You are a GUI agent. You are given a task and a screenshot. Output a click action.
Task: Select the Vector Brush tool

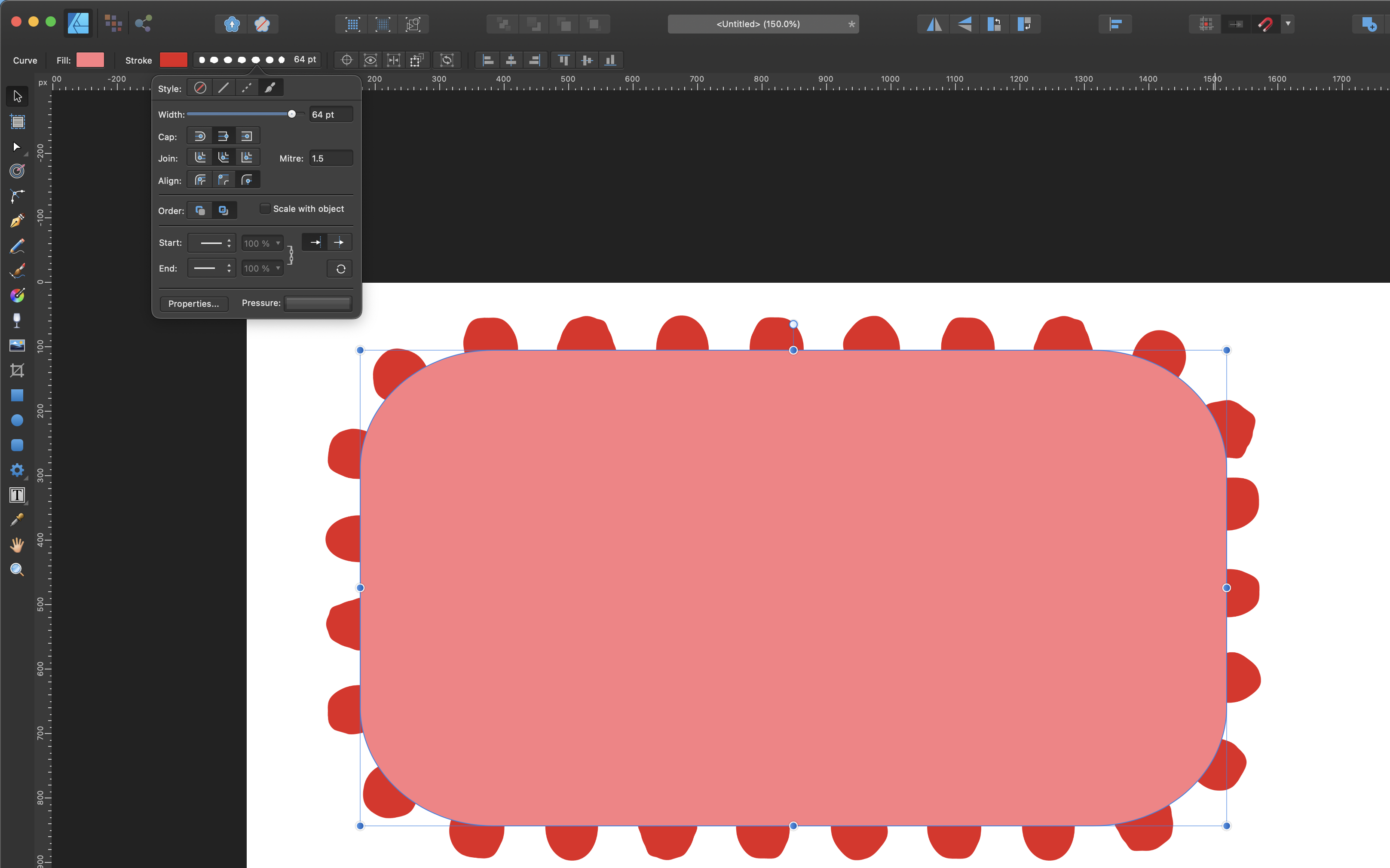pyautogui.click(x=17, y=270)
